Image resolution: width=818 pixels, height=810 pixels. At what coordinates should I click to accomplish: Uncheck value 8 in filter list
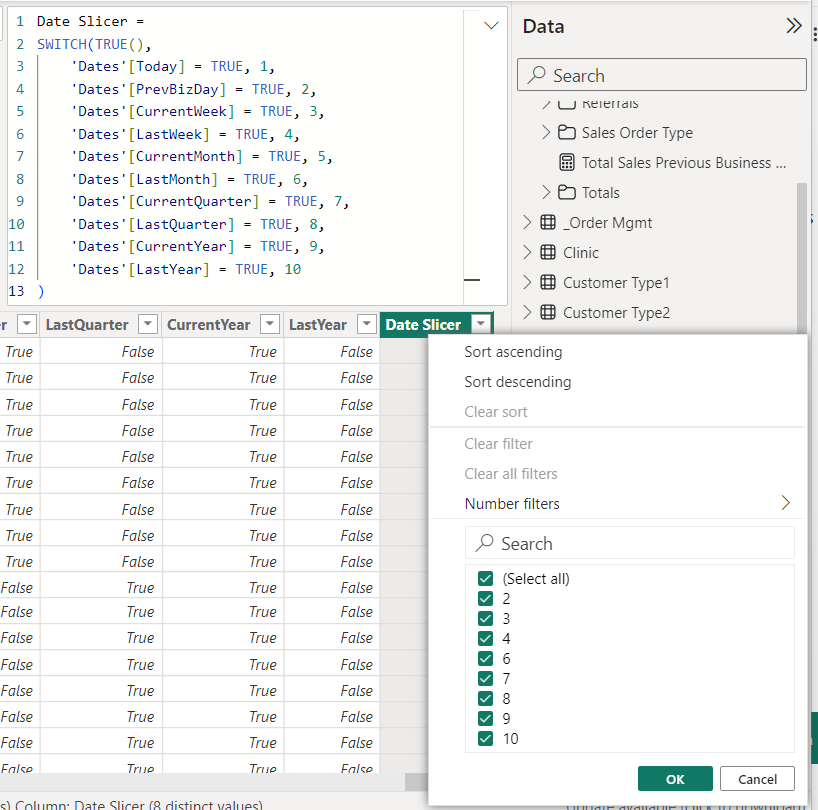(485, 698)
